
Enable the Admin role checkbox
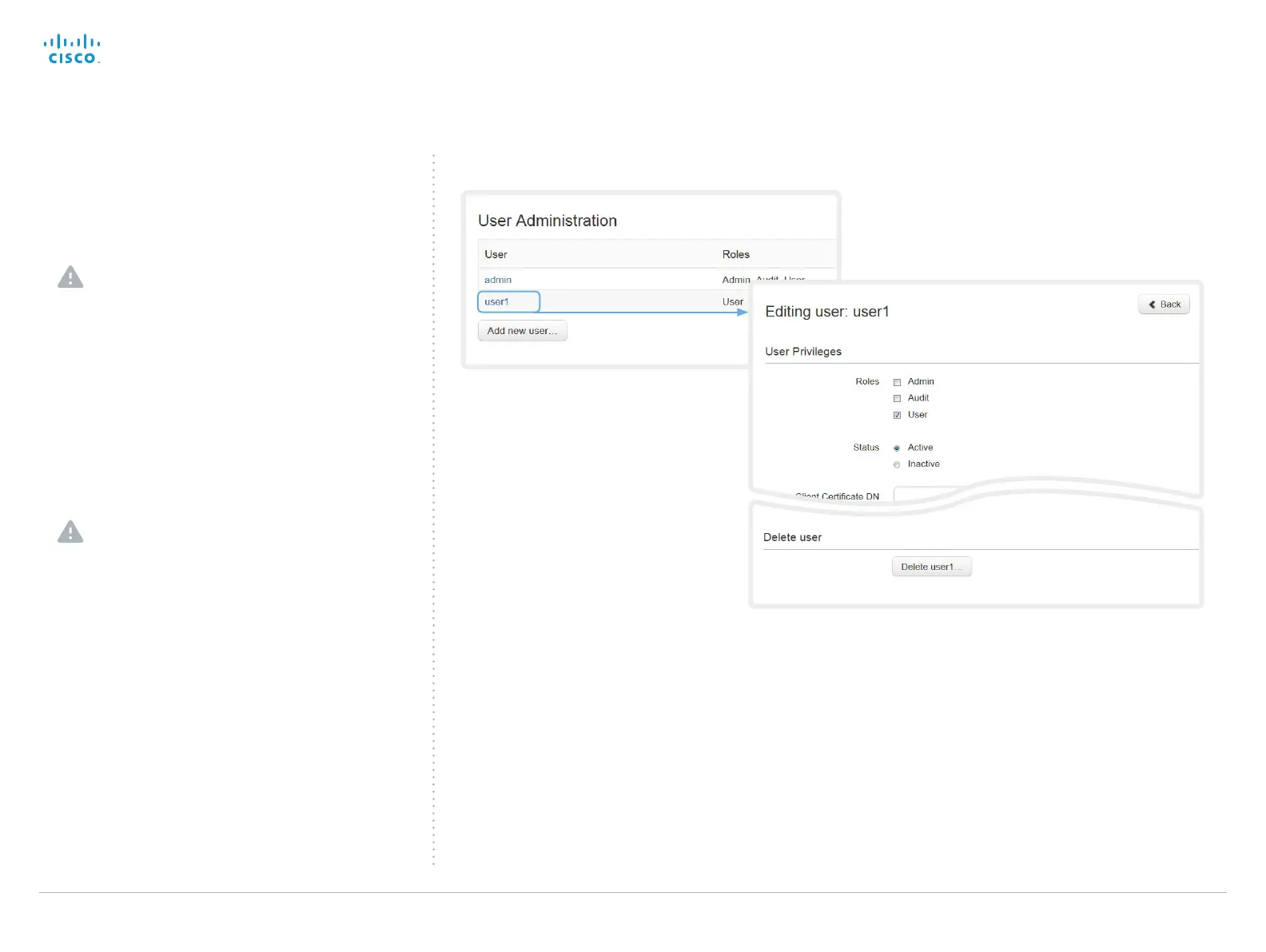tap(897, 382)
